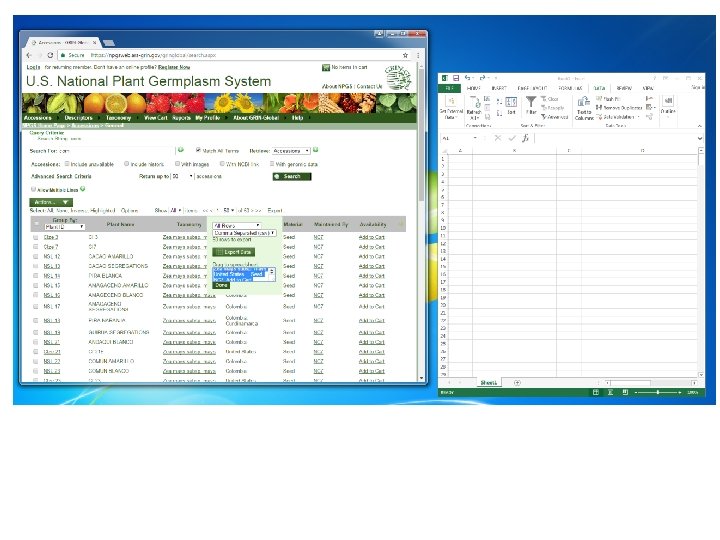Image resolution: width=720 pixels, height=540 pixels.
Task: Click Advanced filter in Excel ribbon
Action: pos(555,117)
